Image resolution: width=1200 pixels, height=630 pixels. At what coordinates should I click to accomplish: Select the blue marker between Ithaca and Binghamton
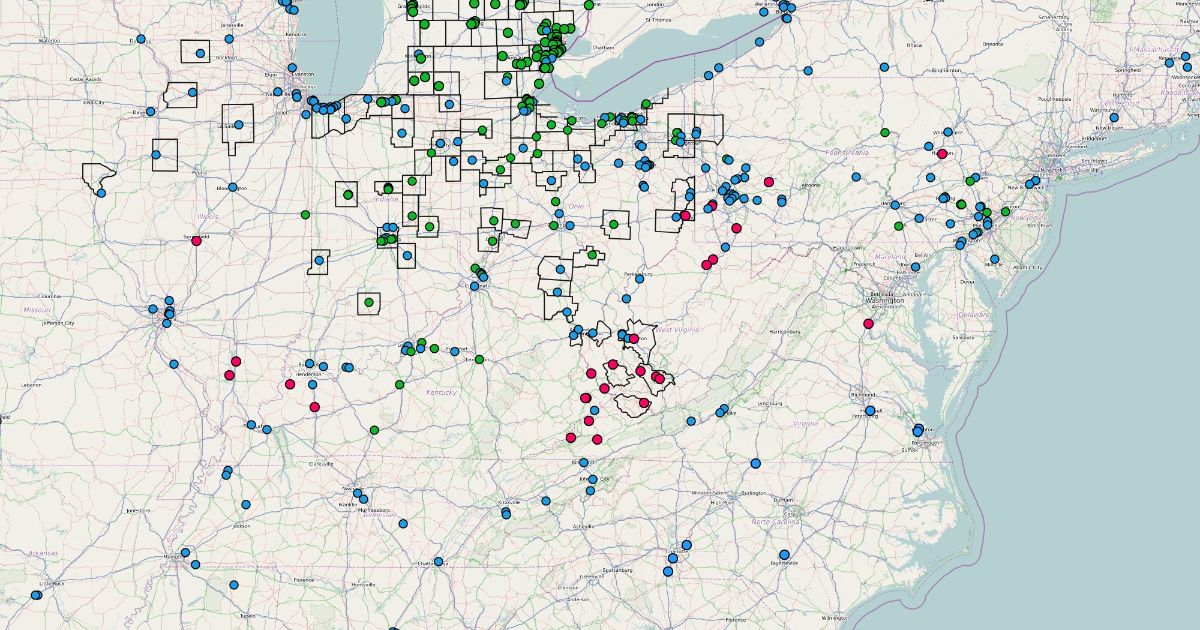(884, 67)
